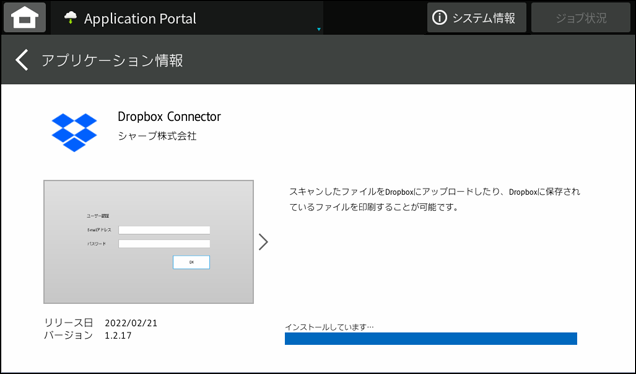
Task: Click the OK button in preview image
Action: [x=191, y=262]
